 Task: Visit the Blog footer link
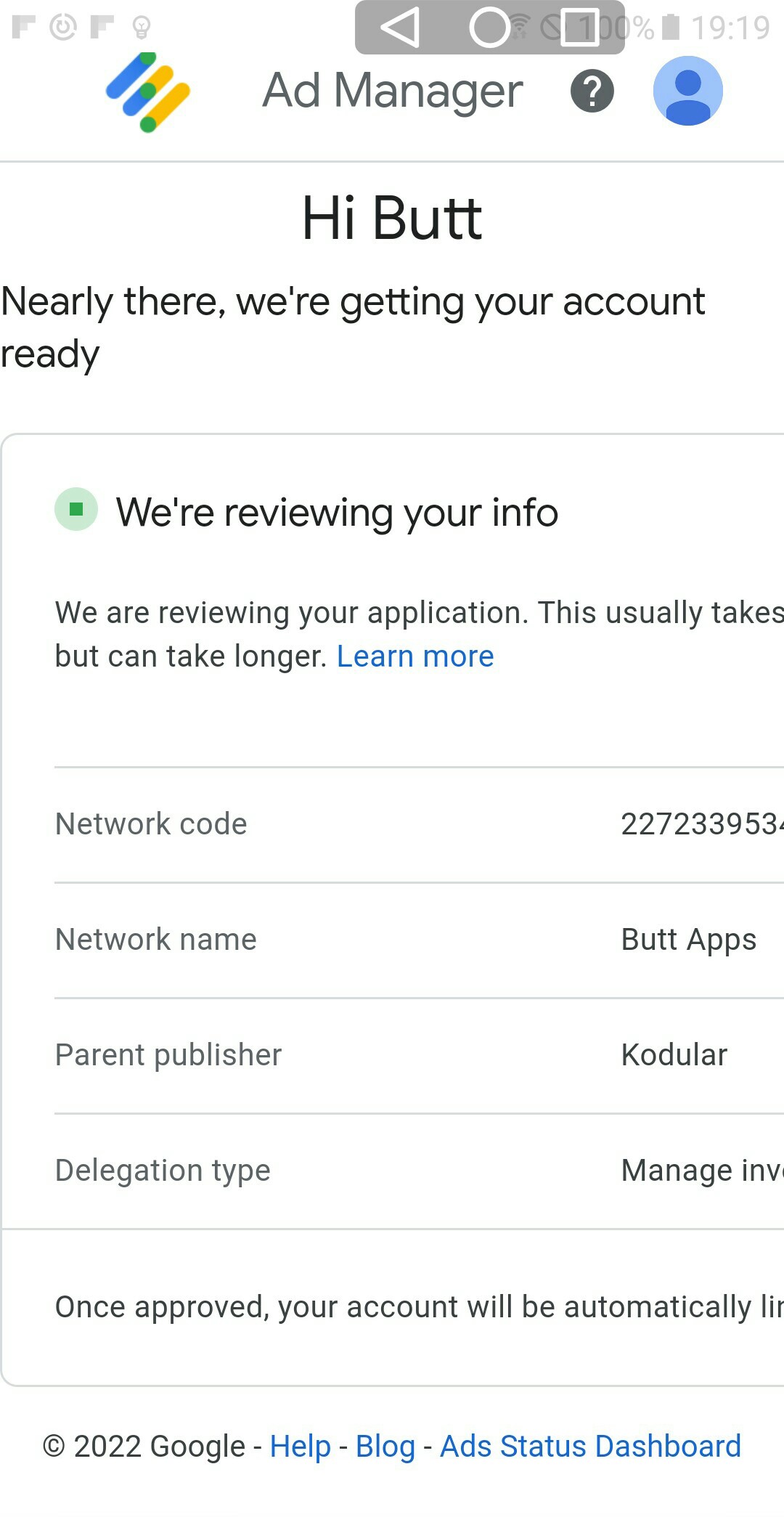pos(385,1446)
